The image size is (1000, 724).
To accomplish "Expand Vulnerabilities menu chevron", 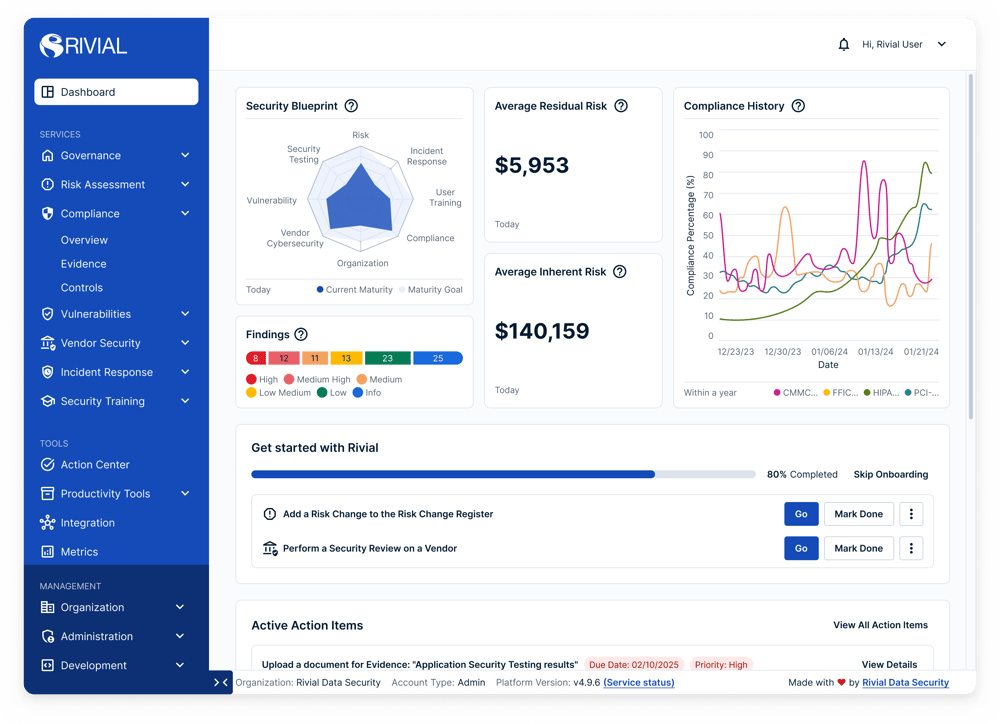I will coord(185,314).
